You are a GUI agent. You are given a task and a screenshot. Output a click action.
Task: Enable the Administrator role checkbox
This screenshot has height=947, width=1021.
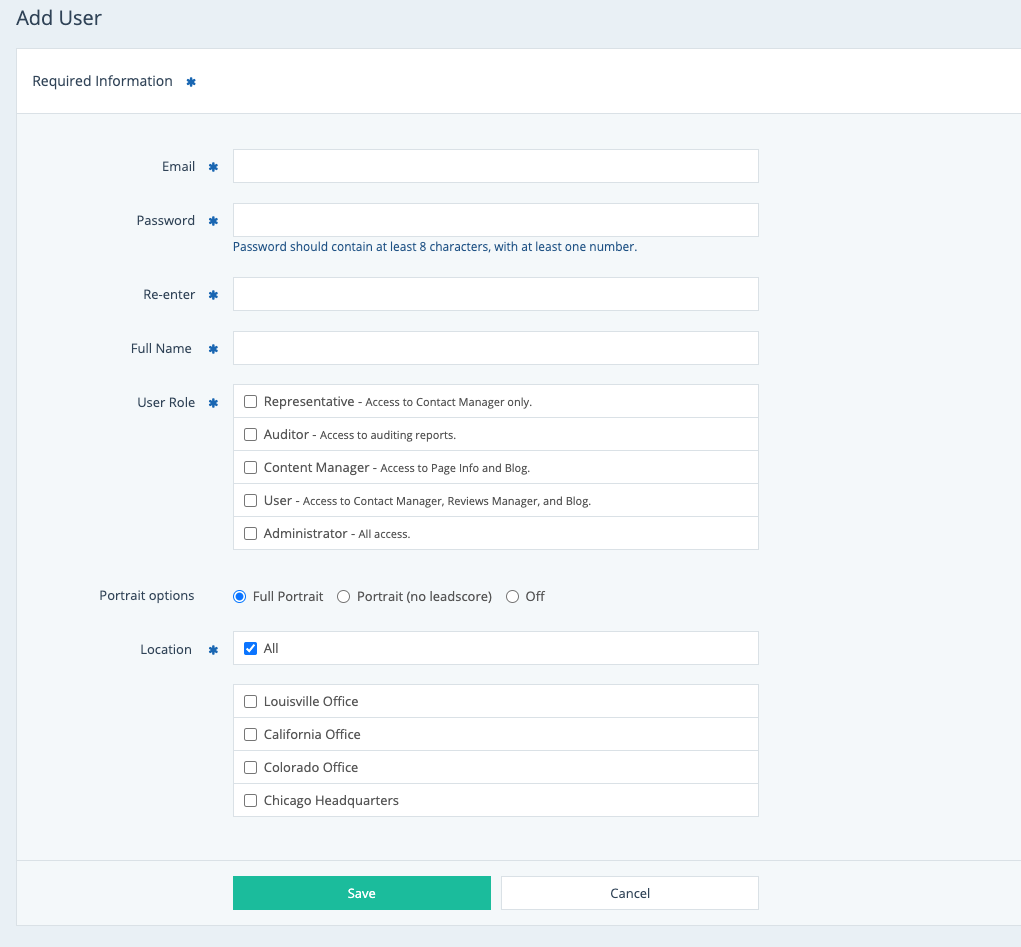251,534
